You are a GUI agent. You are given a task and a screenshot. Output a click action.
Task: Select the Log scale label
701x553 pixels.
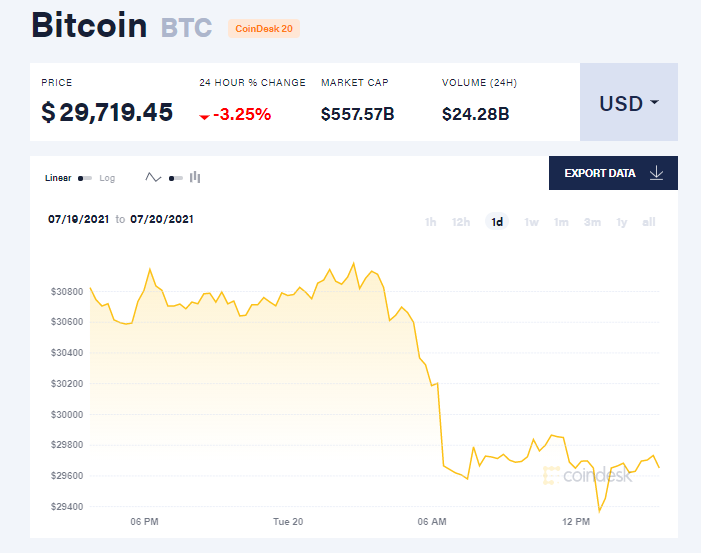(107, 178)
